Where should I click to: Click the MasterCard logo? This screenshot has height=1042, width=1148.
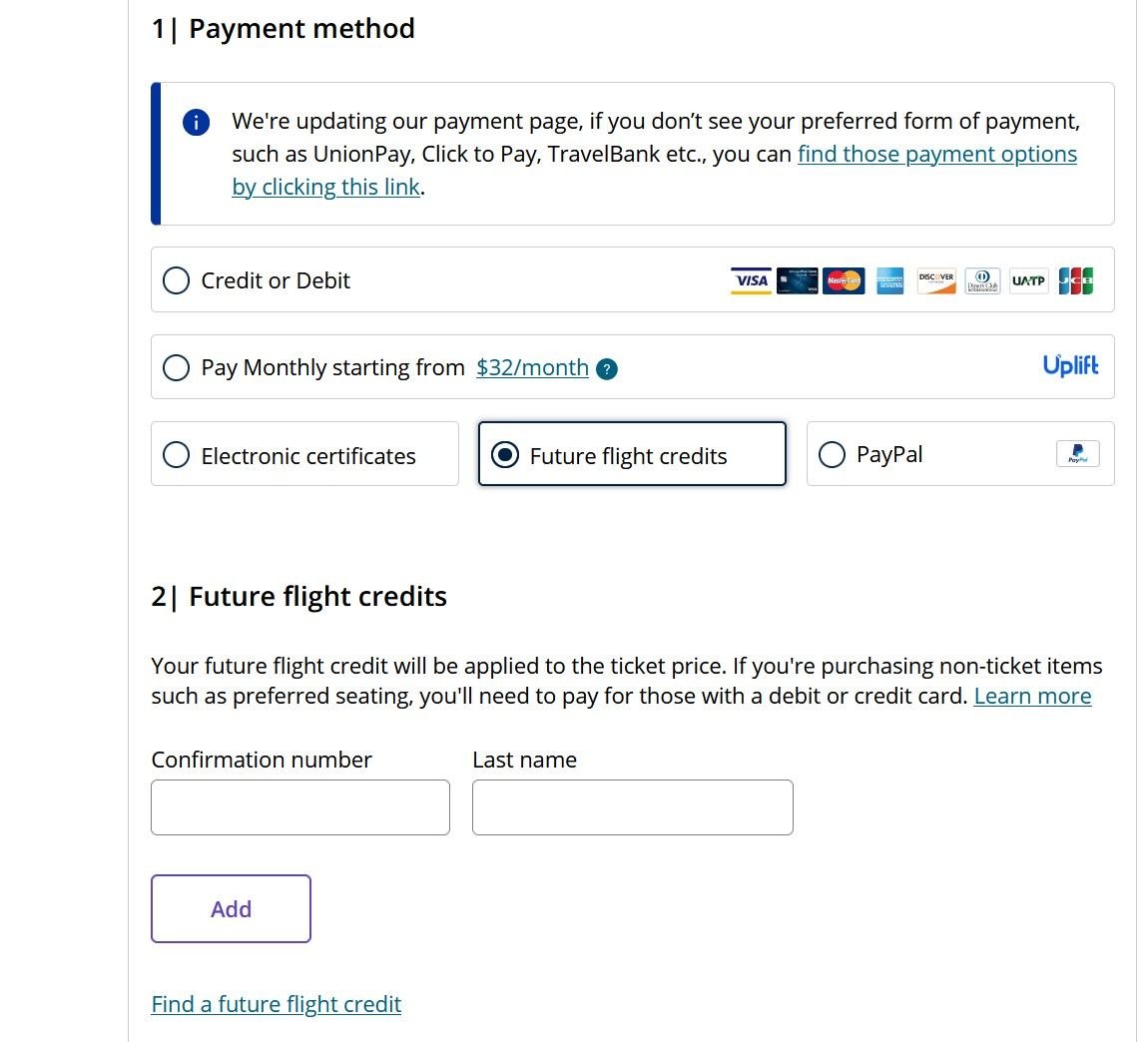click(844, 280)
